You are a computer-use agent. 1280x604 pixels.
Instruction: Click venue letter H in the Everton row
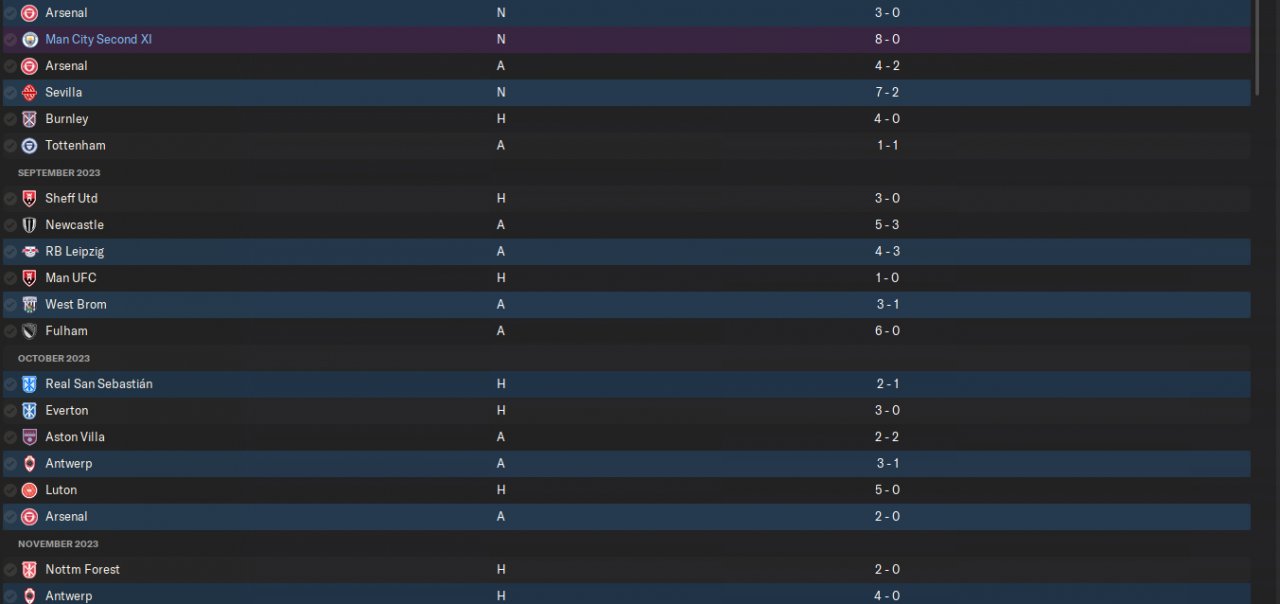pos(501,411)
